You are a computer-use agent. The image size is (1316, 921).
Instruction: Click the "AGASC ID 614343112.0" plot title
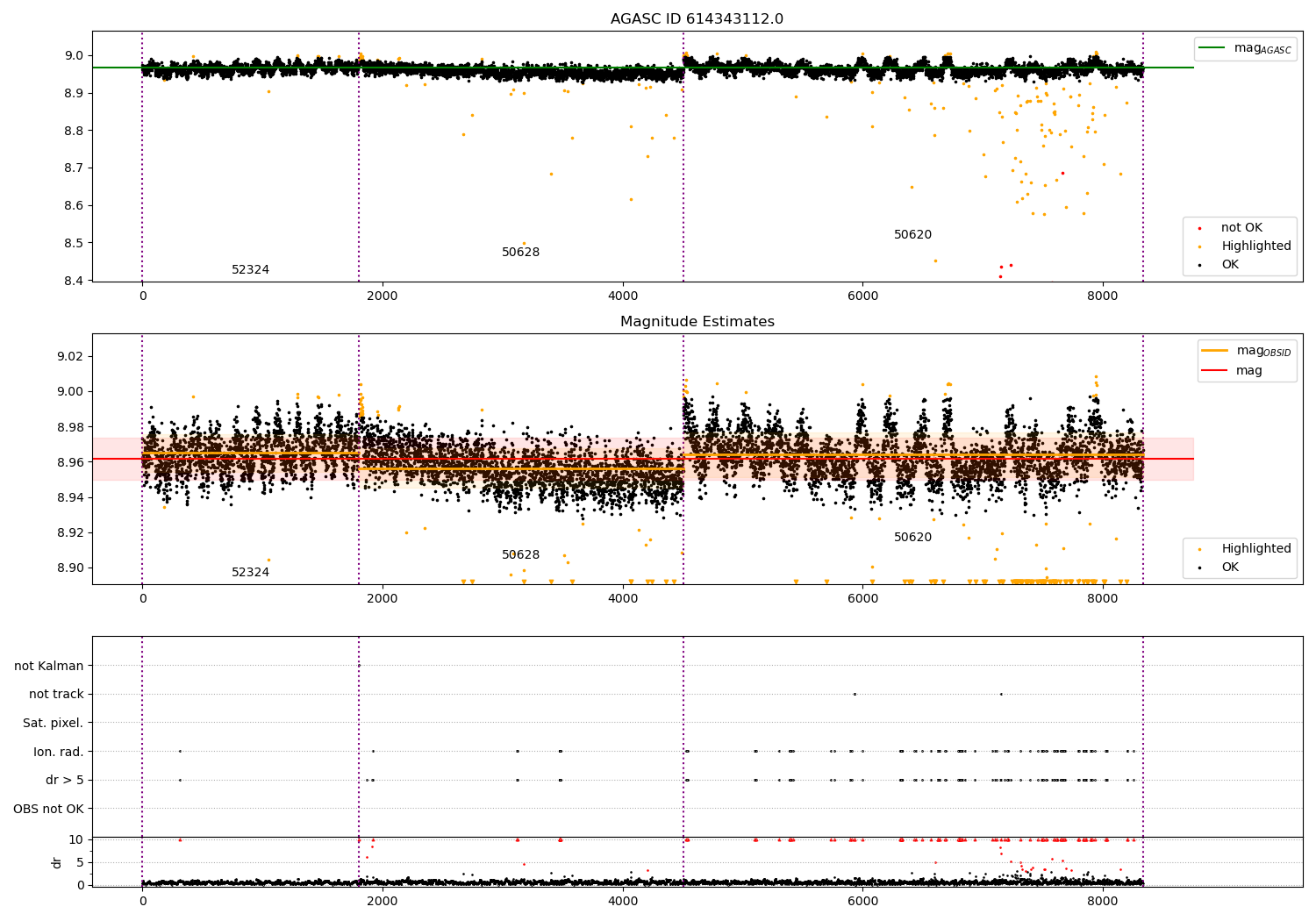(697, 19)
